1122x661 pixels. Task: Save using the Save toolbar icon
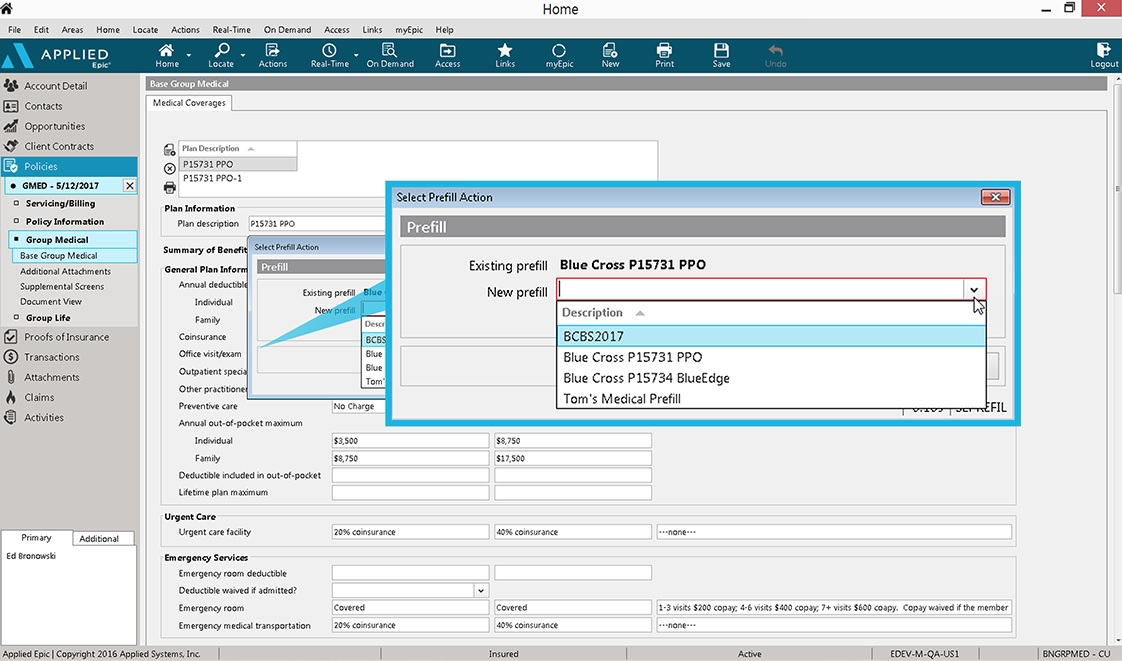[721, 55]
